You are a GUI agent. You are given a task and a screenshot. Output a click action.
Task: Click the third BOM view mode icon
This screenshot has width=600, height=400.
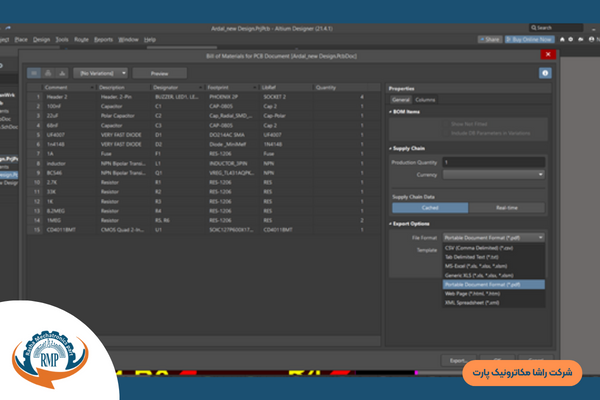pos(61,73)
